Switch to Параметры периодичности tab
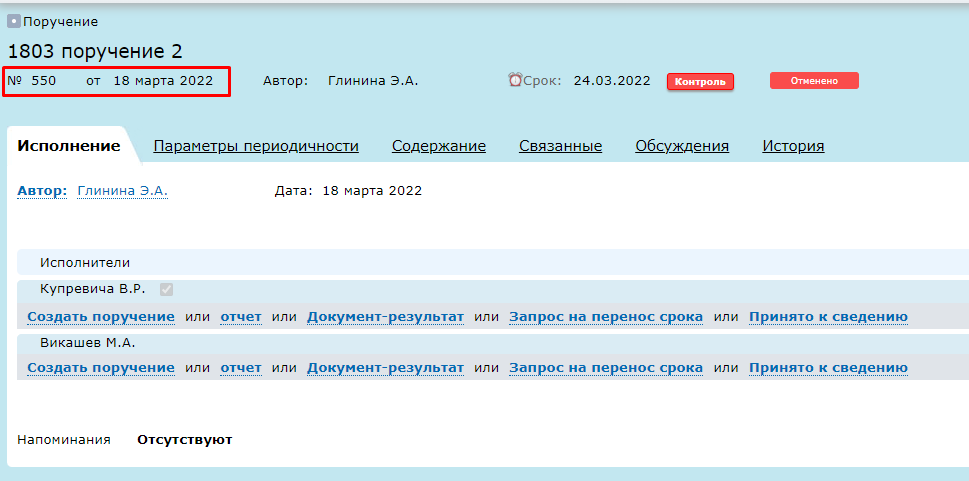This screenshot has height=481, width=969. point(256,147)
